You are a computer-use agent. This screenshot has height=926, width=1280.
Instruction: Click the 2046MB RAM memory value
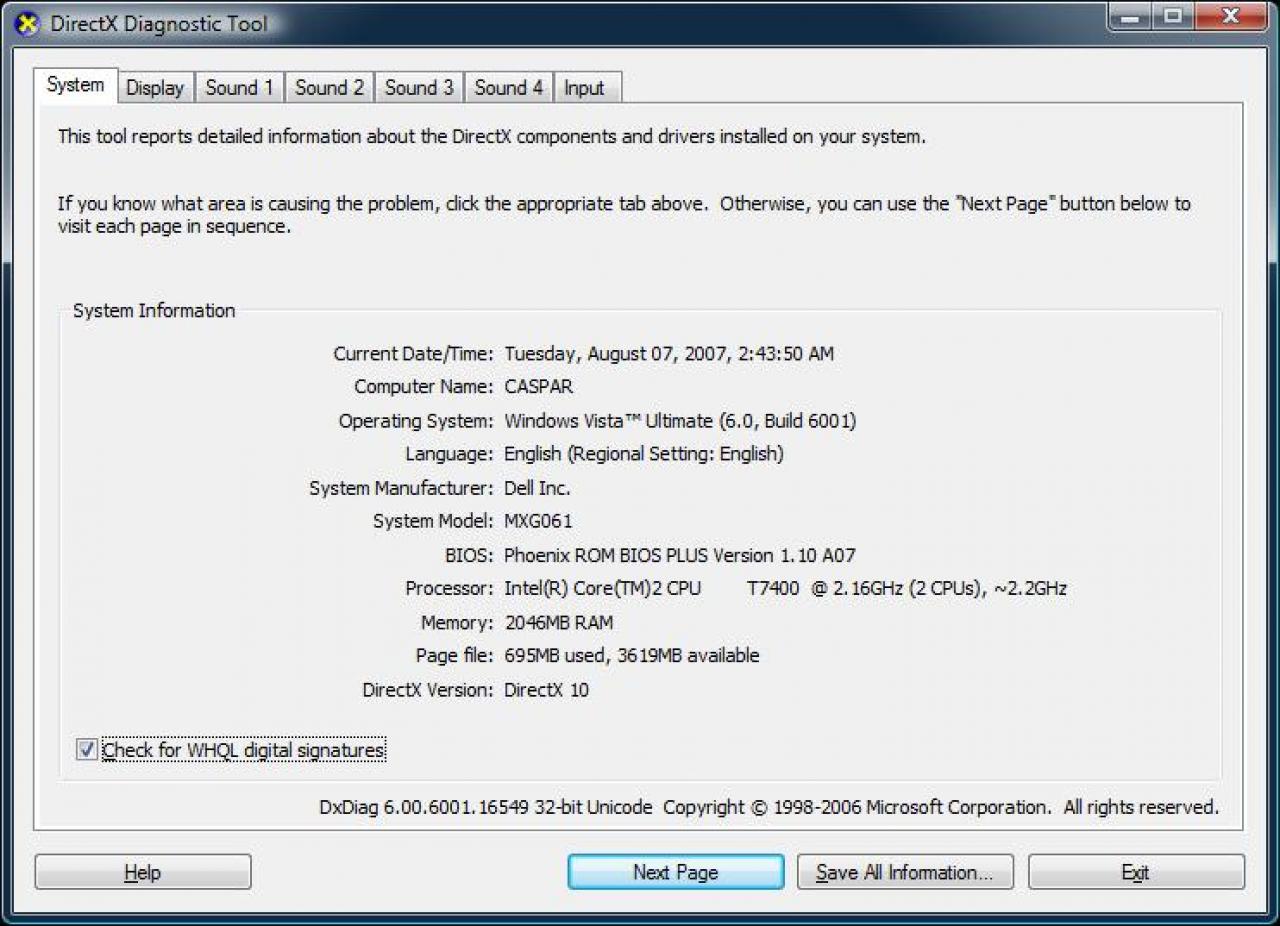tap(559, 622)
